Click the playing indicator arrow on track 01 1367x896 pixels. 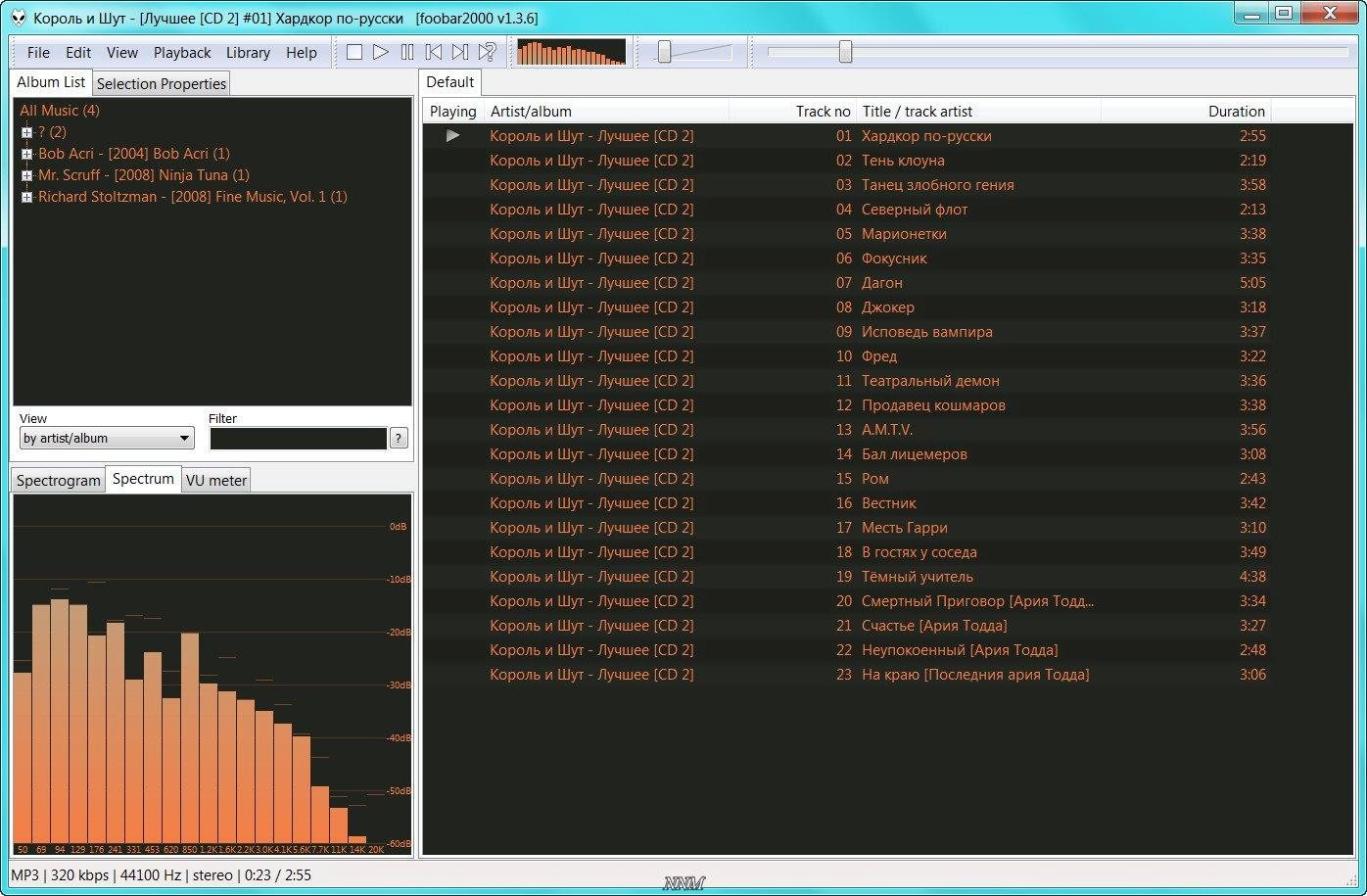(x=452, y=135)
